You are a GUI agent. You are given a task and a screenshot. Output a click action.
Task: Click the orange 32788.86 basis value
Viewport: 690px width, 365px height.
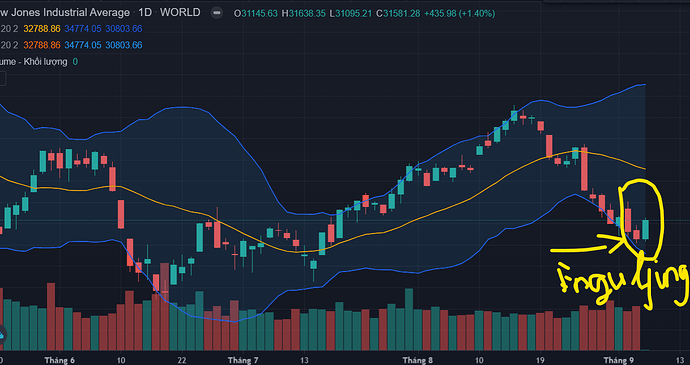point(42,45)
